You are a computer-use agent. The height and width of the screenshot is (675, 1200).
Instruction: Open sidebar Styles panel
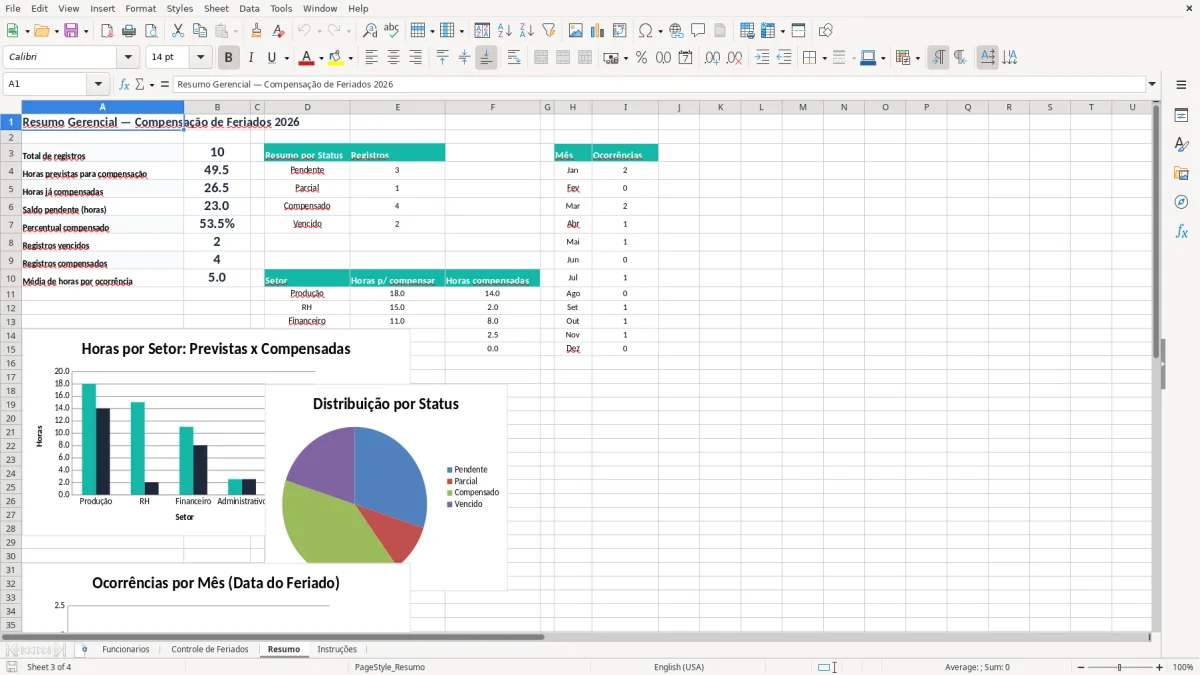click(1181, 145)
